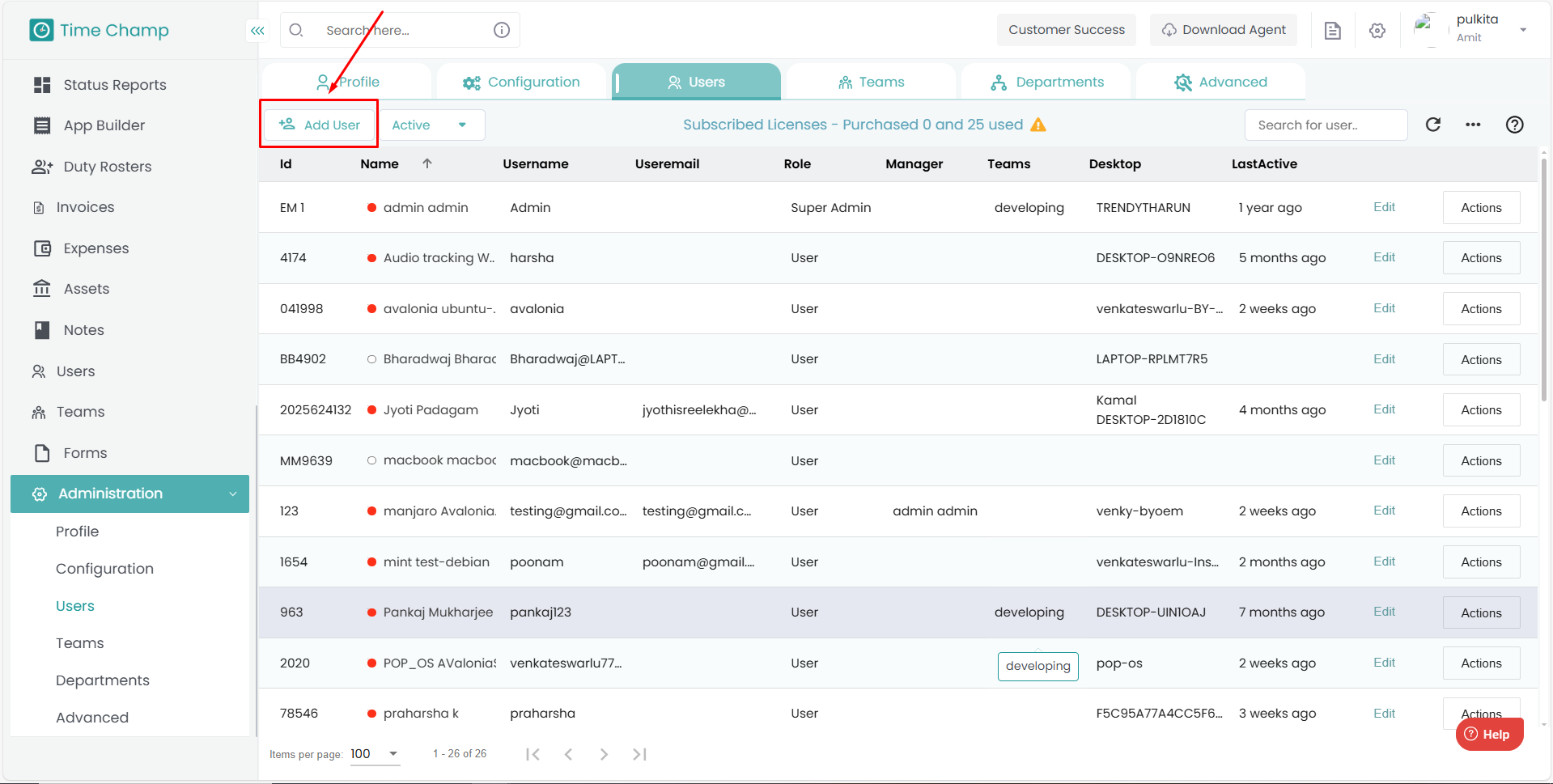Viewport: 1553px width, 784px height.
Task: Click Edit link for Pankaj Mukharjee
Action: click(1384, 612)
